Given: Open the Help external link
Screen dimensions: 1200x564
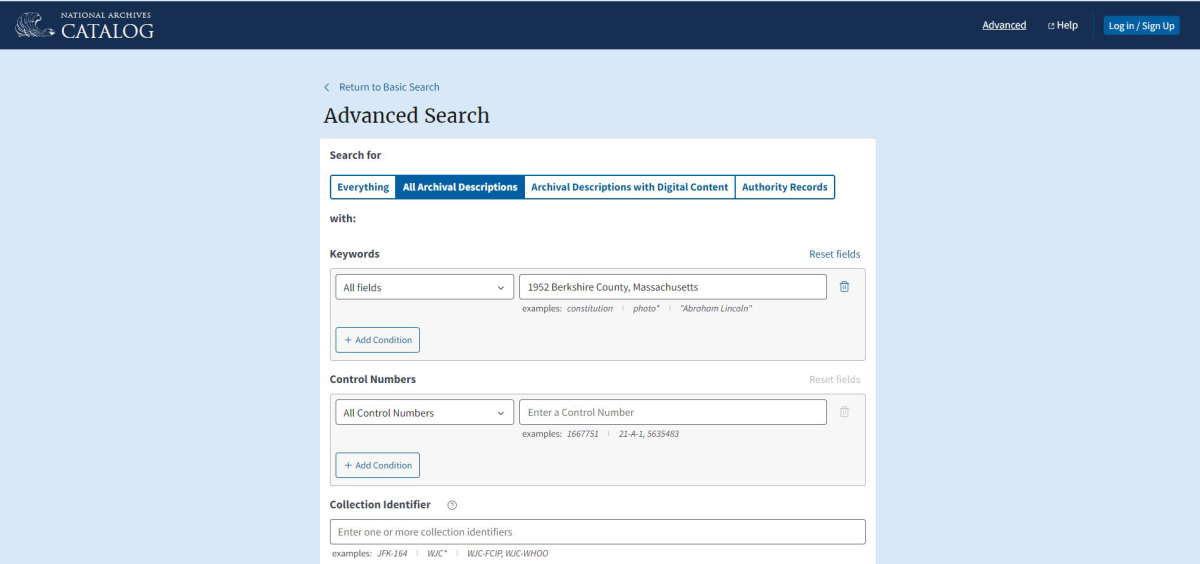Looking at the screenshot, I should [1062, 25].
